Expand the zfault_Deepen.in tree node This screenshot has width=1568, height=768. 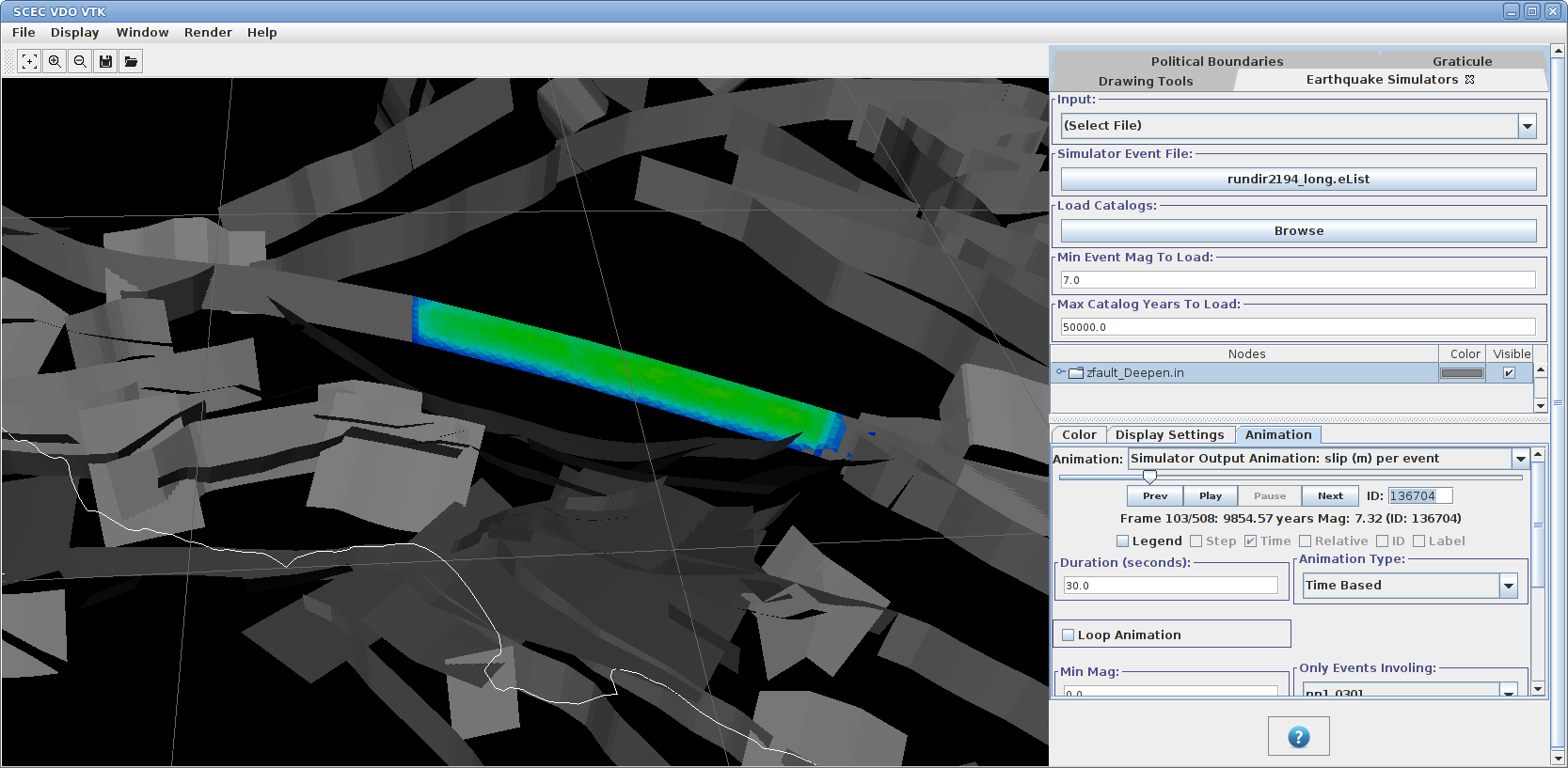1060,372
